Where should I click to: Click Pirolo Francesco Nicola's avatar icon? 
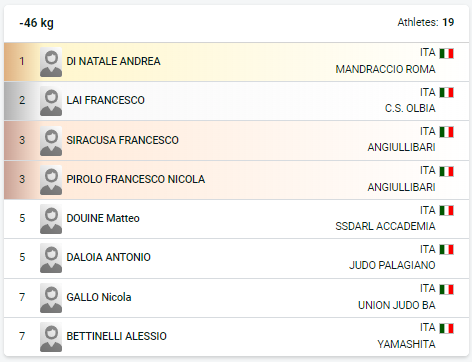[x=51, y=180]
